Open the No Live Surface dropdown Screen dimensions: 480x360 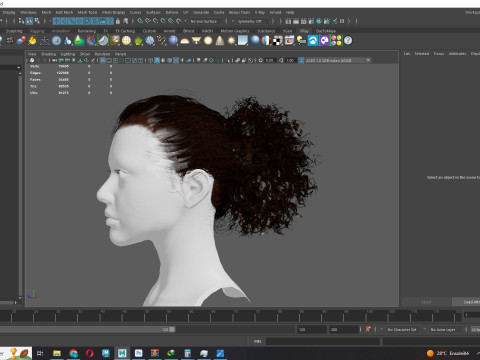click(204, 21)
